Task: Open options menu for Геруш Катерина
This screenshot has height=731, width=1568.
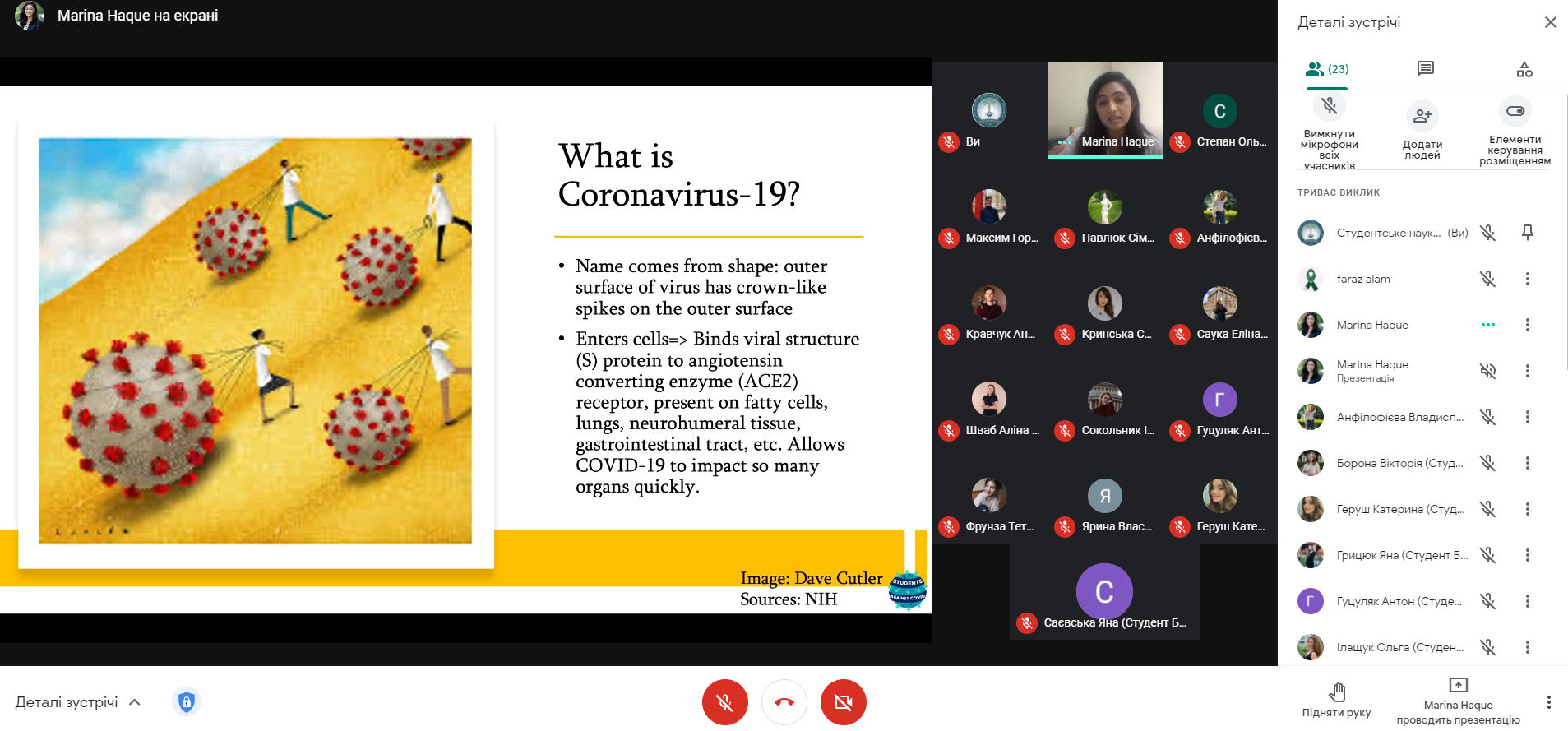Action: tap(1527, 509)
